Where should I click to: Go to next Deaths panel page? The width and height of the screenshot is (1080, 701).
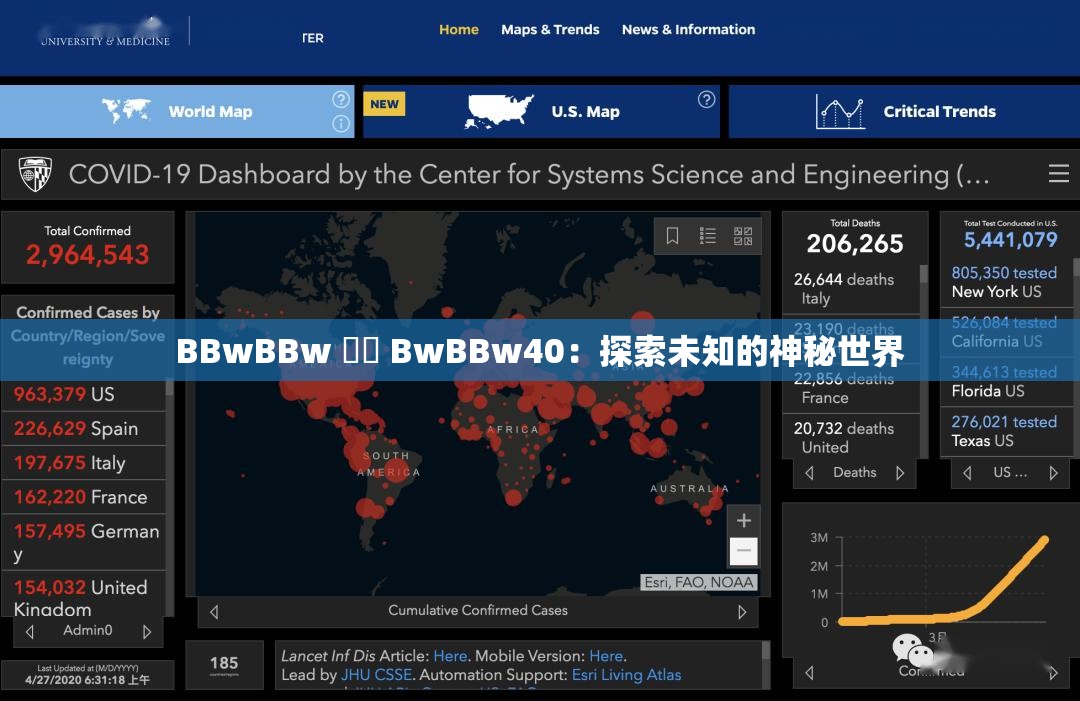click(900, 473)
